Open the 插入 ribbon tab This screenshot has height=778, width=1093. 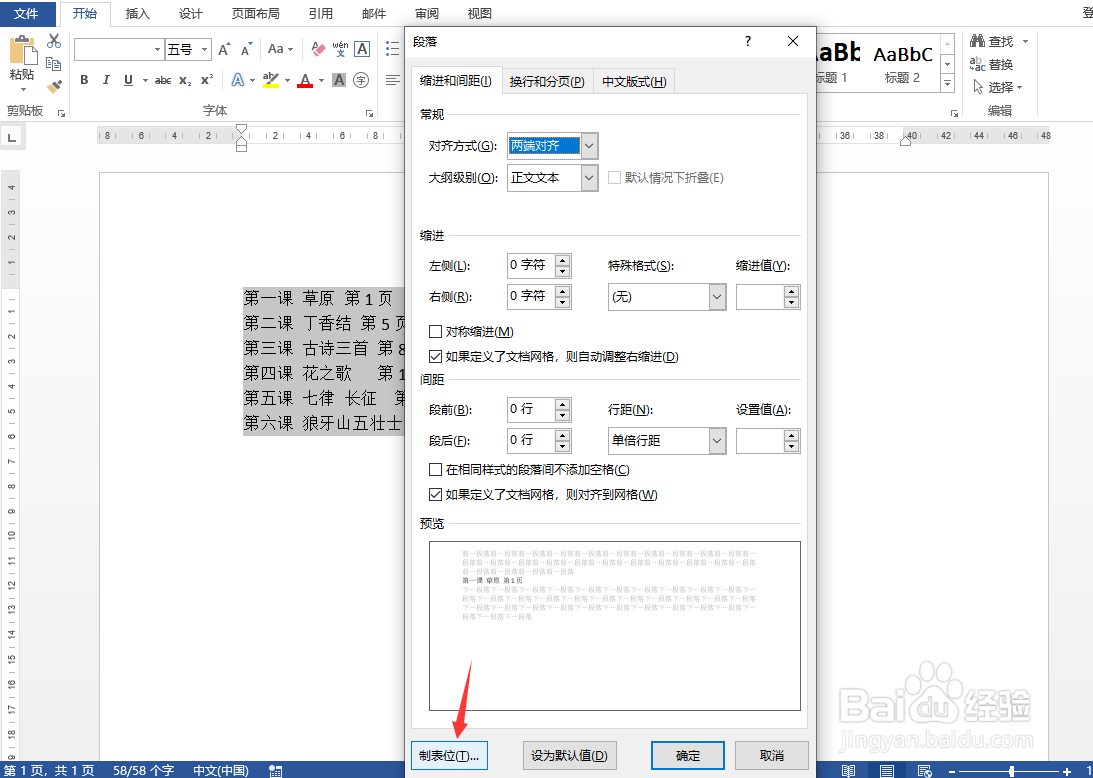(x=137, y=14)
